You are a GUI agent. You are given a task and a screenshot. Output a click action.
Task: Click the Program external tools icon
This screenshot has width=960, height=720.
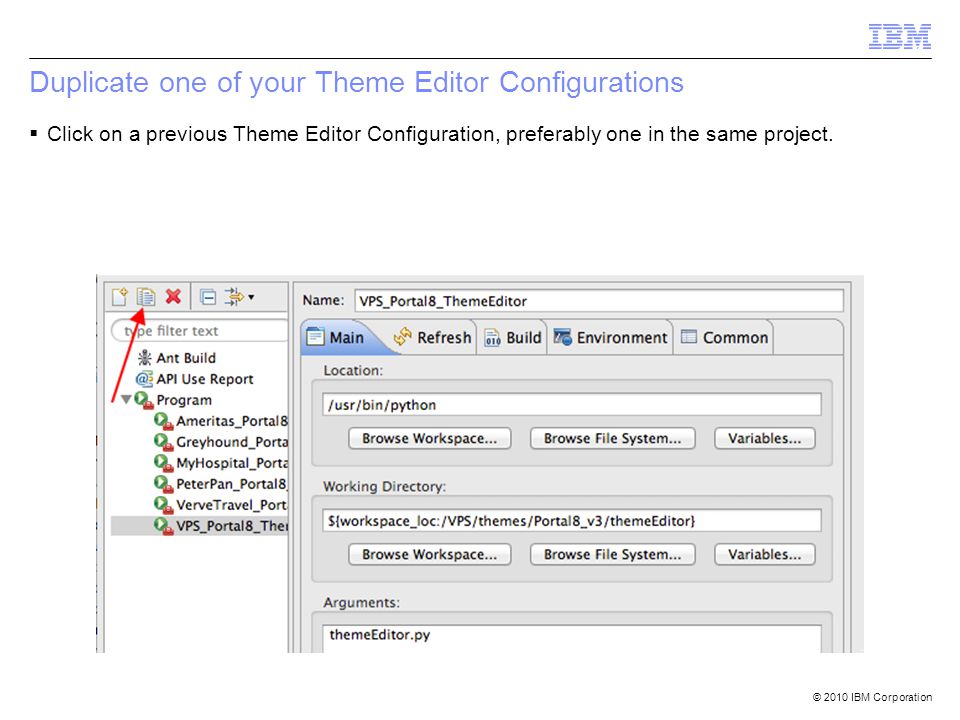[144, 400]
